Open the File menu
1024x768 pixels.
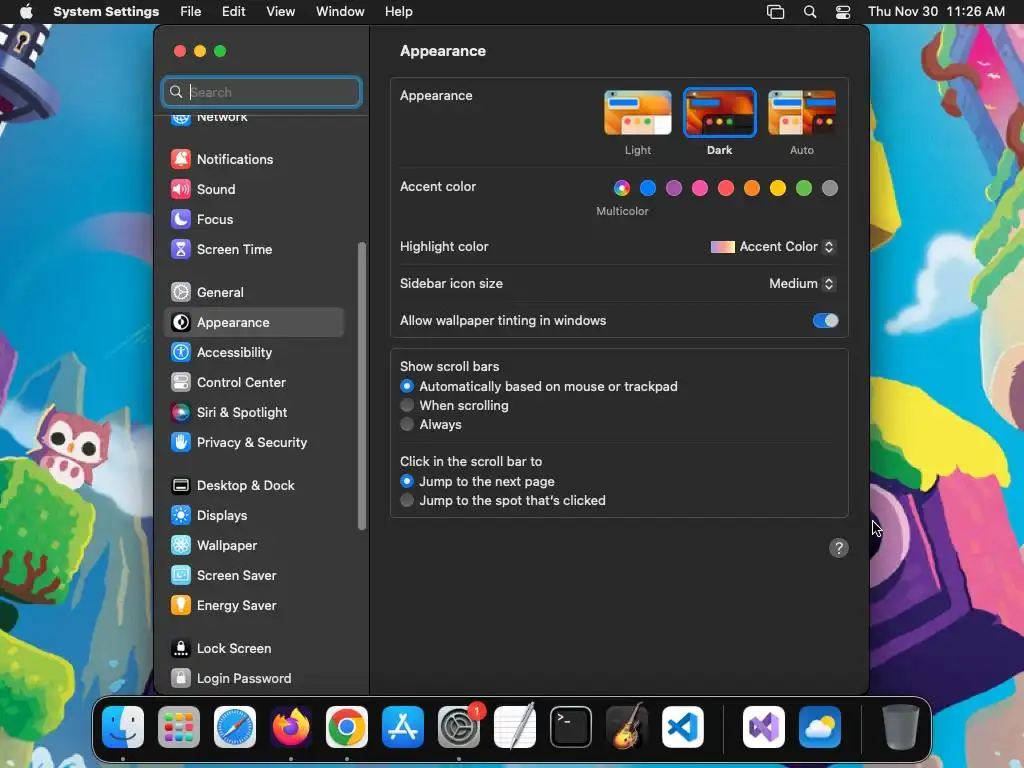coord(191,11)
